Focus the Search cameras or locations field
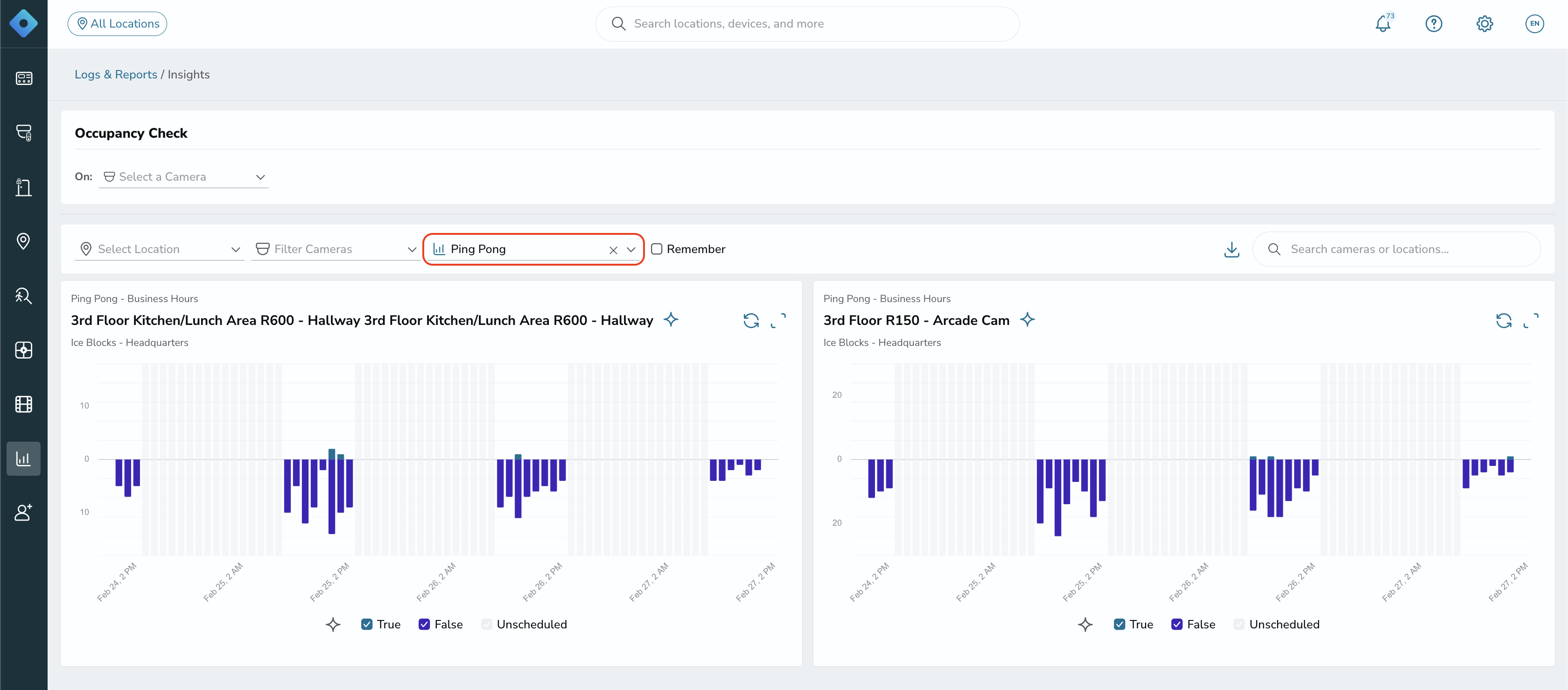Image resolution: width=1568 pixels, height=690 pixels. [1396, 249]
